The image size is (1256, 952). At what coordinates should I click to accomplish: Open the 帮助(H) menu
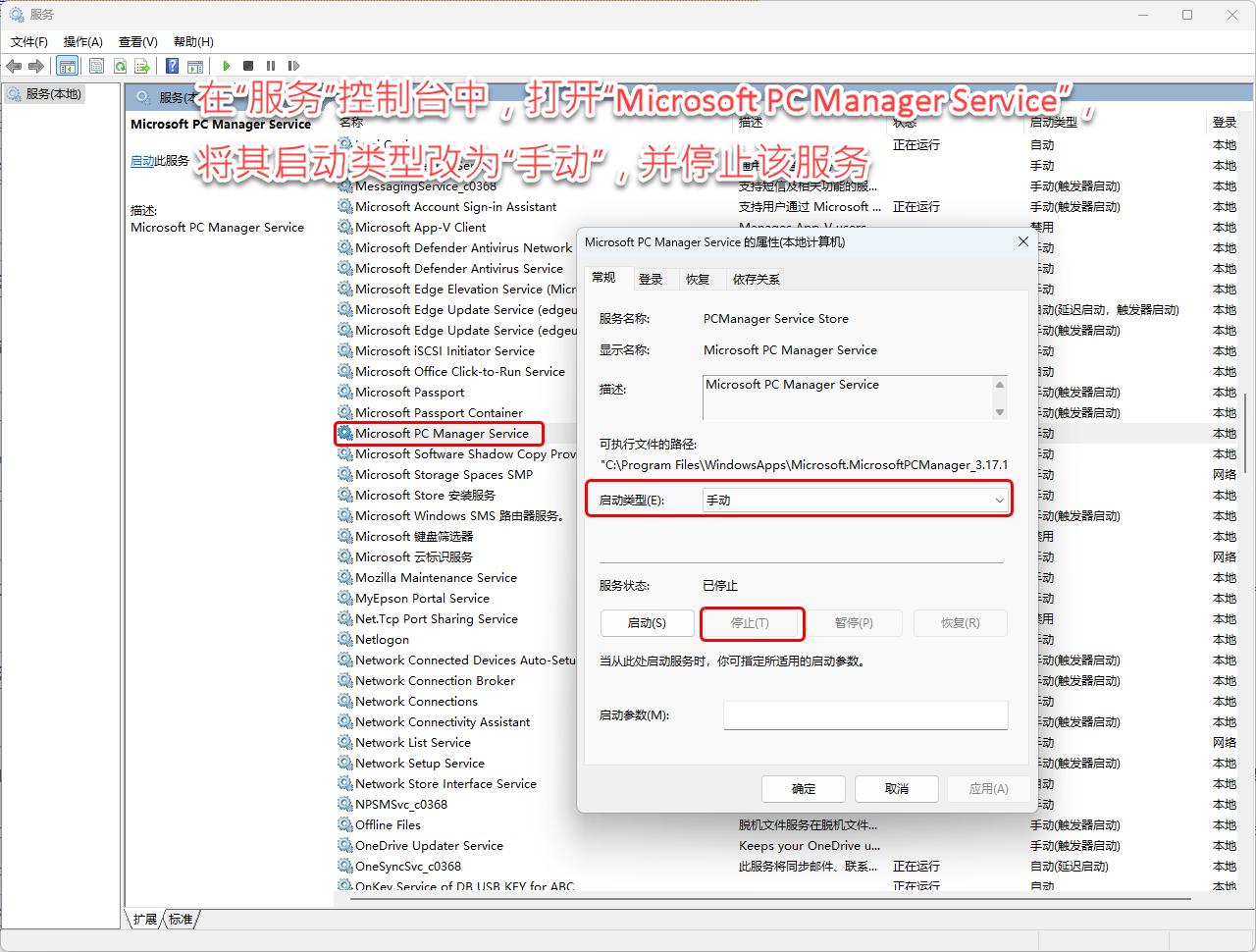point(193,41)
